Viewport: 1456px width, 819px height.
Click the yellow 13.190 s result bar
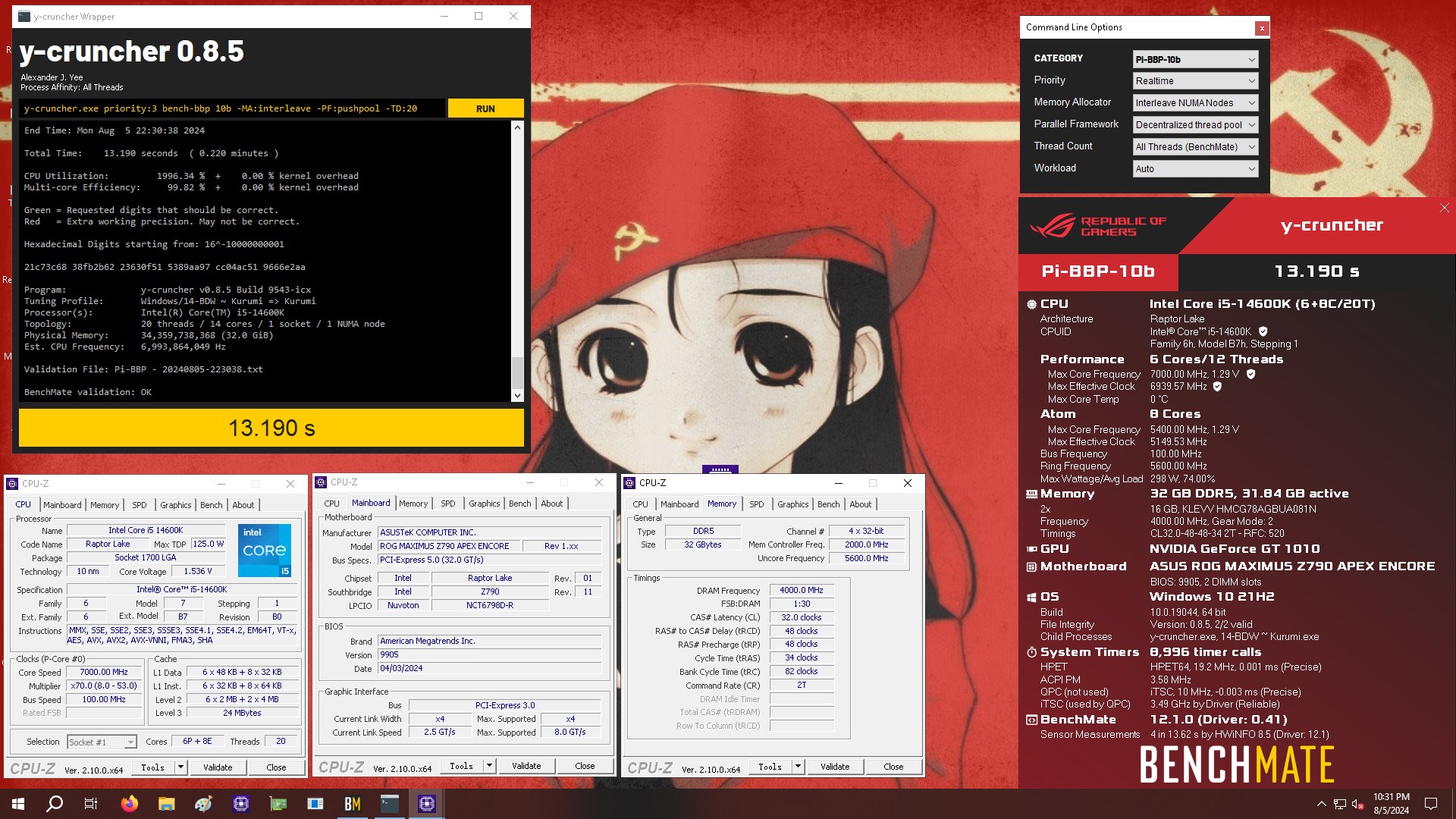point(271,428)
